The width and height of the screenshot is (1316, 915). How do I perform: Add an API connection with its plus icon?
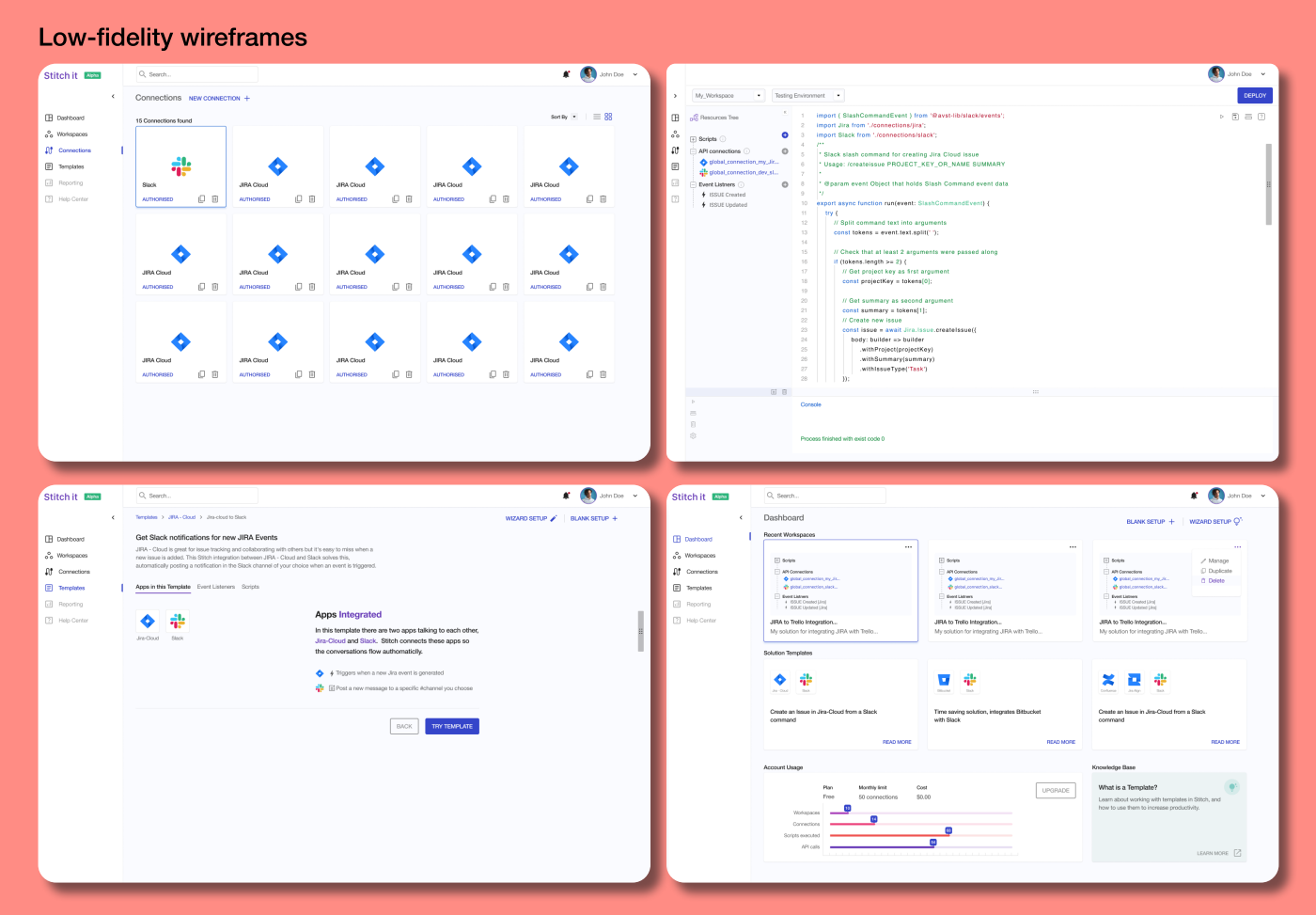[x=785, y=150]
